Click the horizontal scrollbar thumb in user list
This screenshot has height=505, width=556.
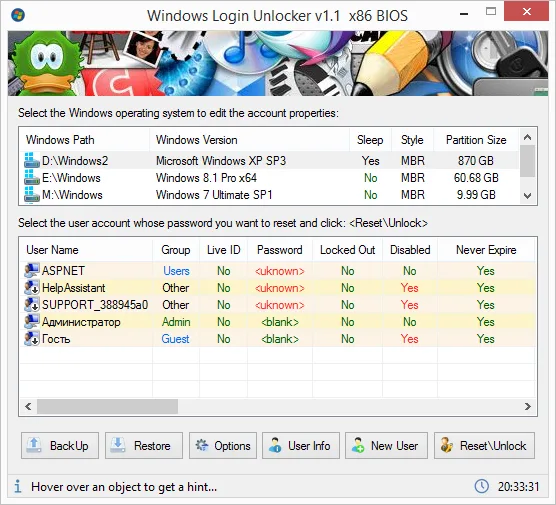coord(107,406)
